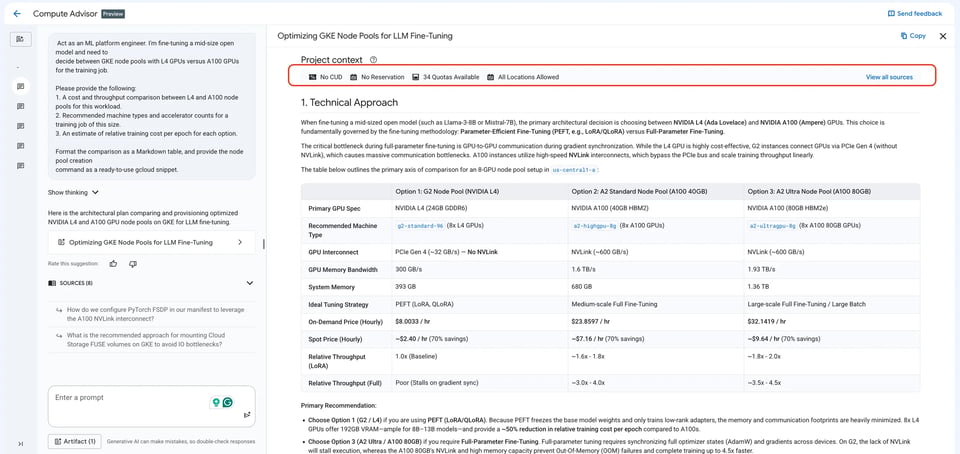Click the icon beside All Locations Allowed
Viewport: 960px width, 454px height.
(490, 77)
